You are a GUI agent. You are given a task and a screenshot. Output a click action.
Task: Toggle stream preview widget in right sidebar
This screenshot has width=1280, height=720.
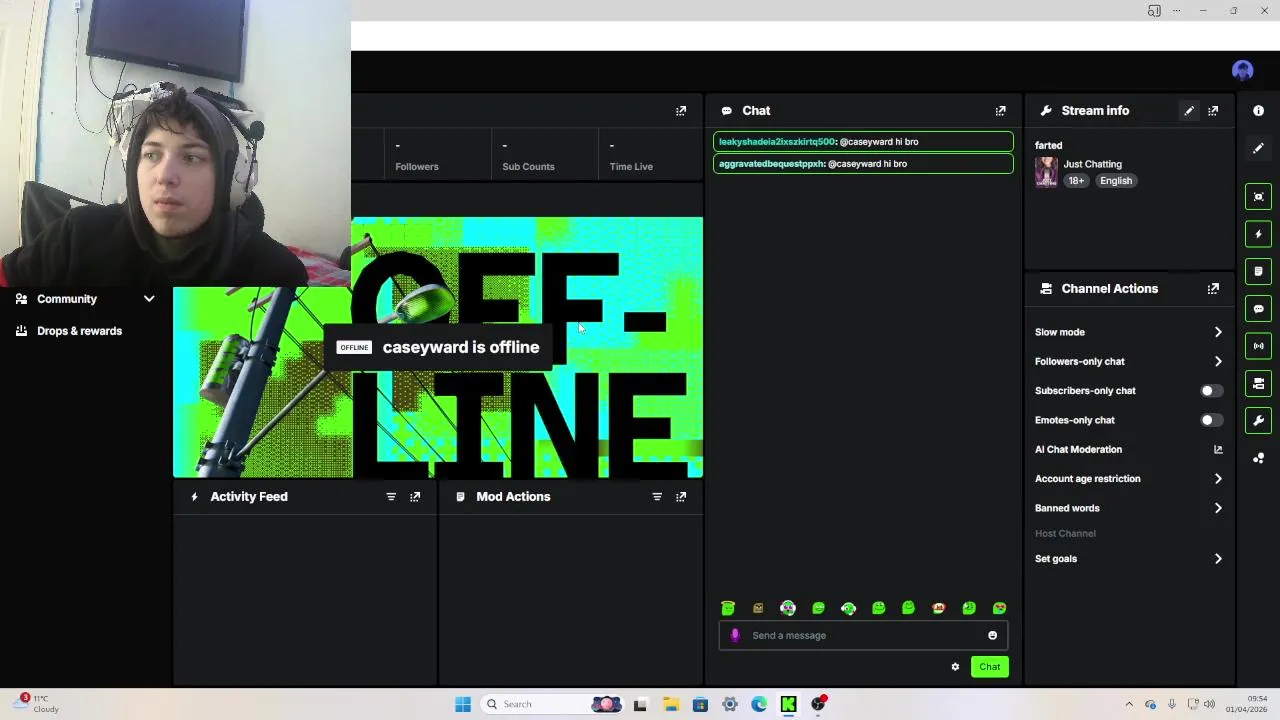[x=1259, y=196]
